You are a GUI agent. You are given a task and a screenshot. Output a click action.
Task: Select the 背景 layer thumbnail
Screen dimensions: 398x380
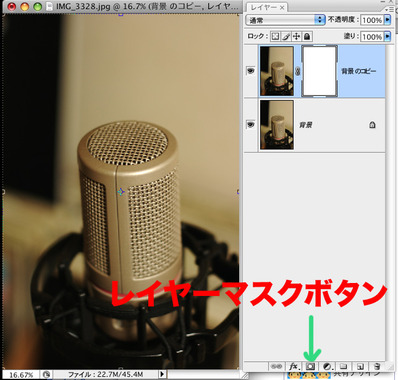pyautogui.click(x=277, y=125)
